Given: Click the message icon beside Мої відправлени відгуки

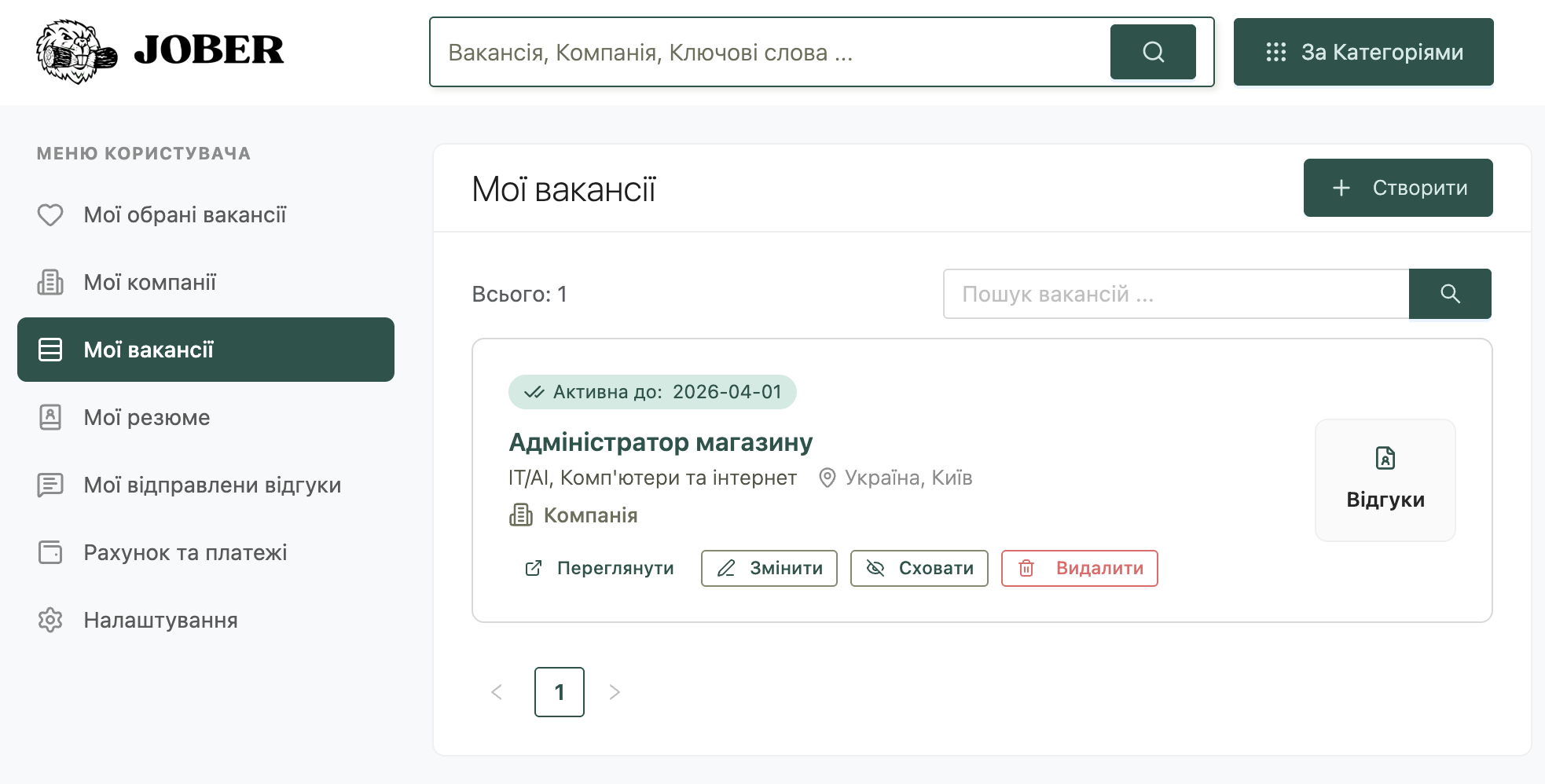Looking at the screenshot, I should [x=50, y=485].
